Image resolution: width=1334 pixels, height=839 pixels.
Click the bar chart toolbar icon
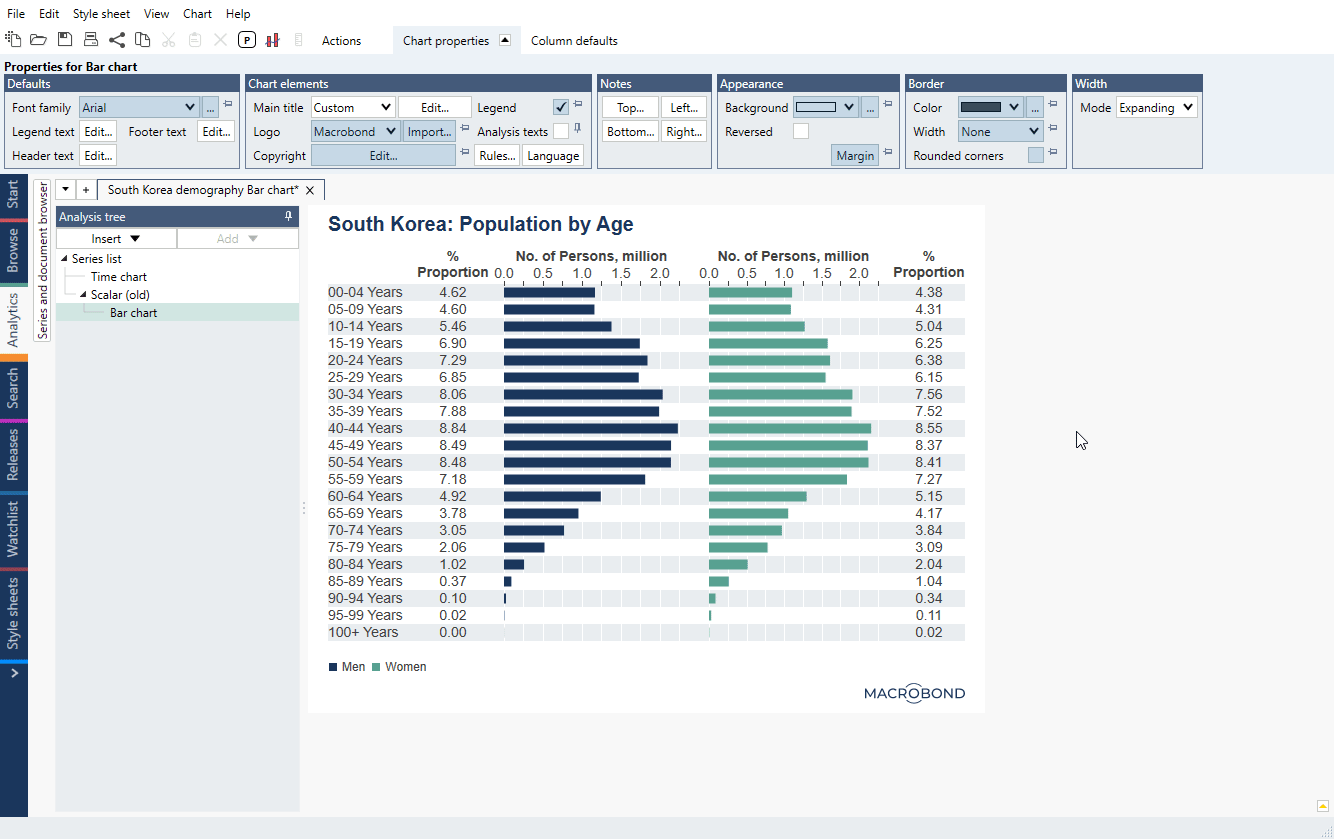272,39
